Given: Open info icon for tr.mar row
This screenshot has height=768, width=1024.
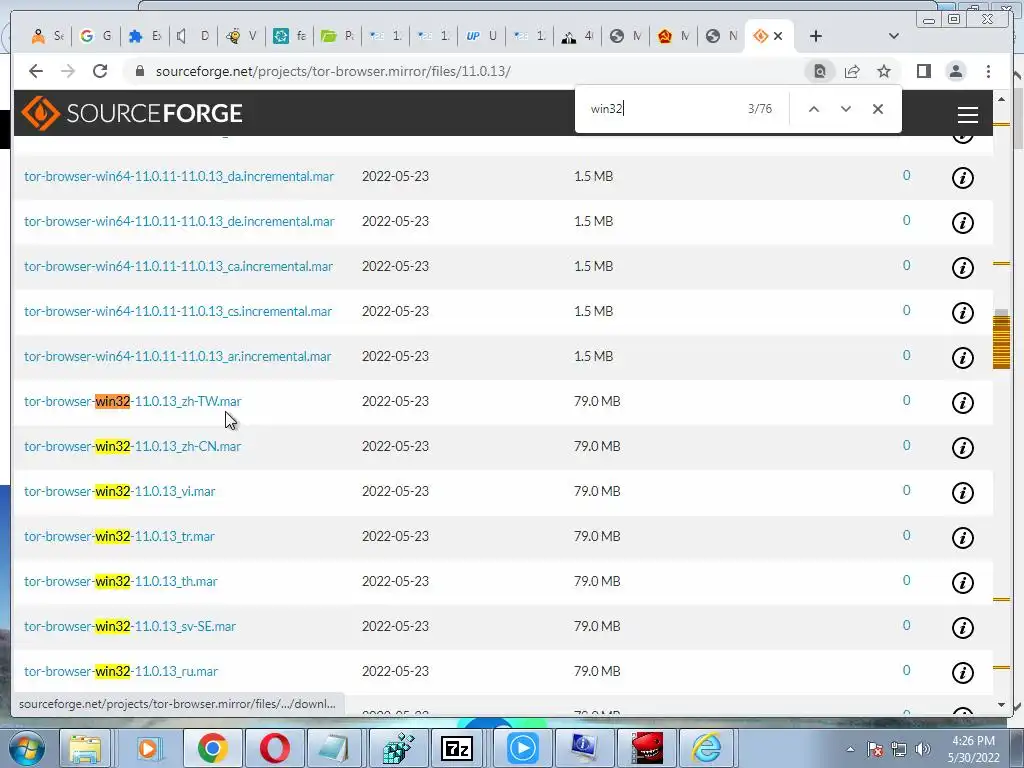Looking at the screenshot, I should tap(963, 537).
